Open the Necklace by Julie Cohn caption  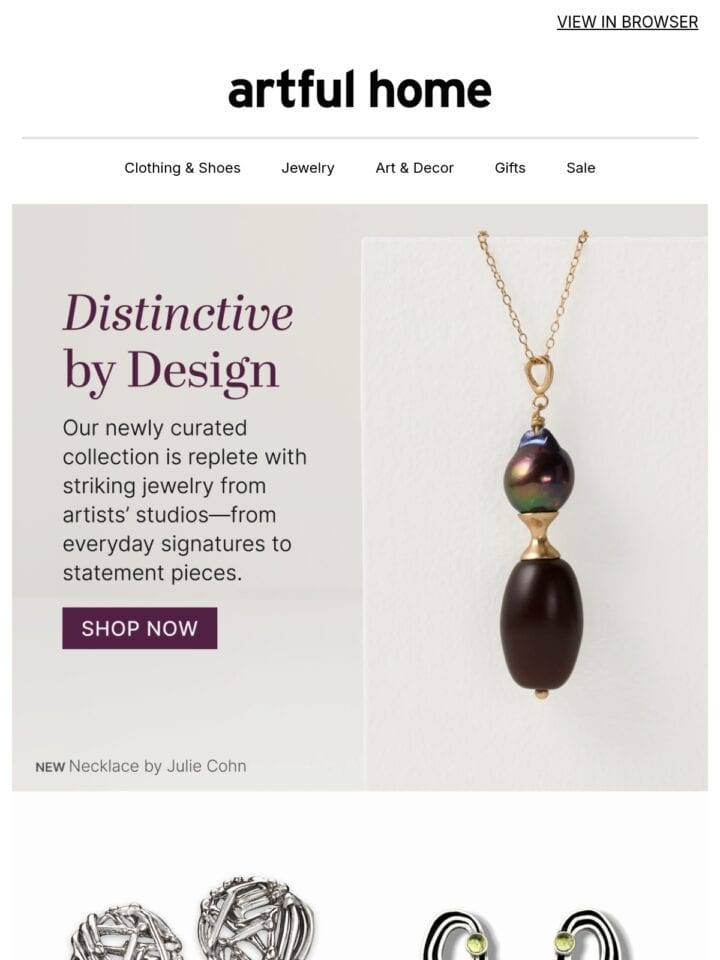pos(157,766)
